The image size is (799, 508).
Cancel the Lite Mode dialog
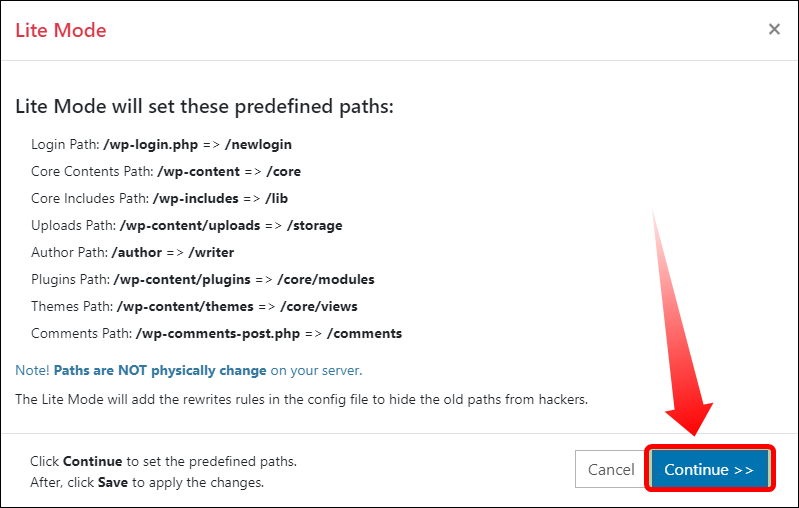click(611, 469)
